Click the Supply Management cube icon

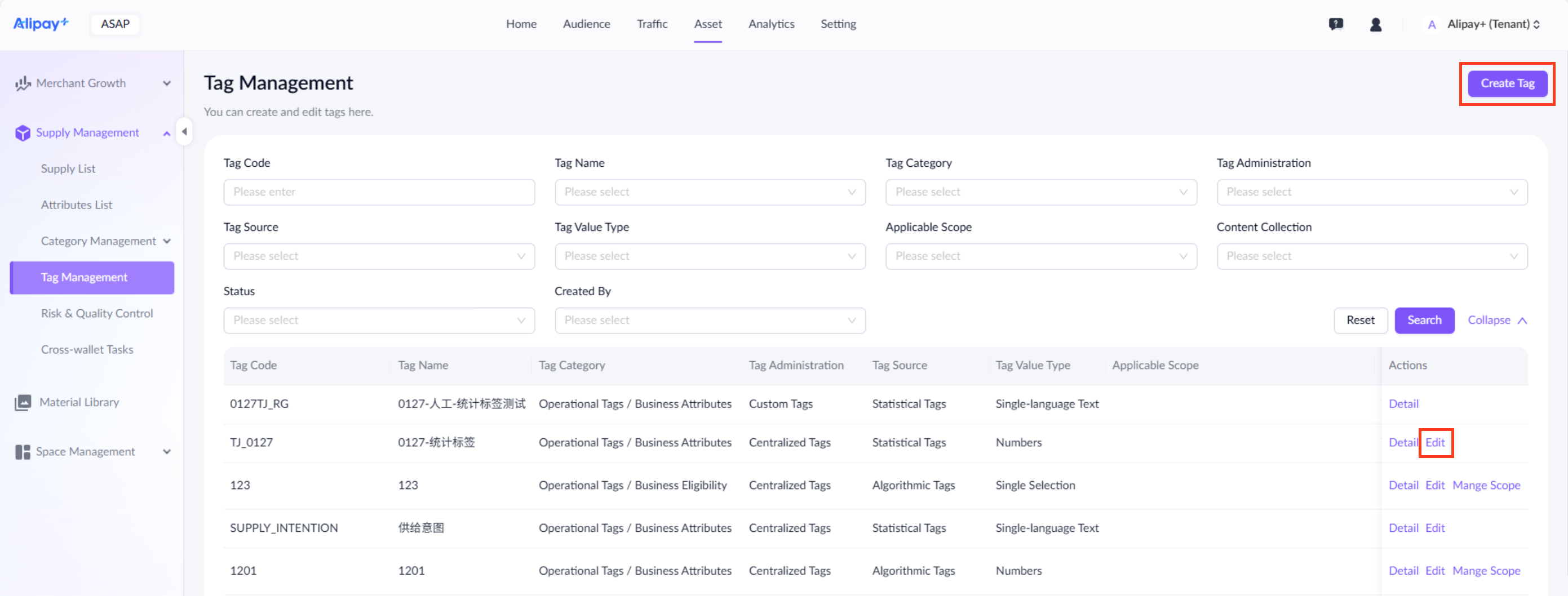point(23,132)
